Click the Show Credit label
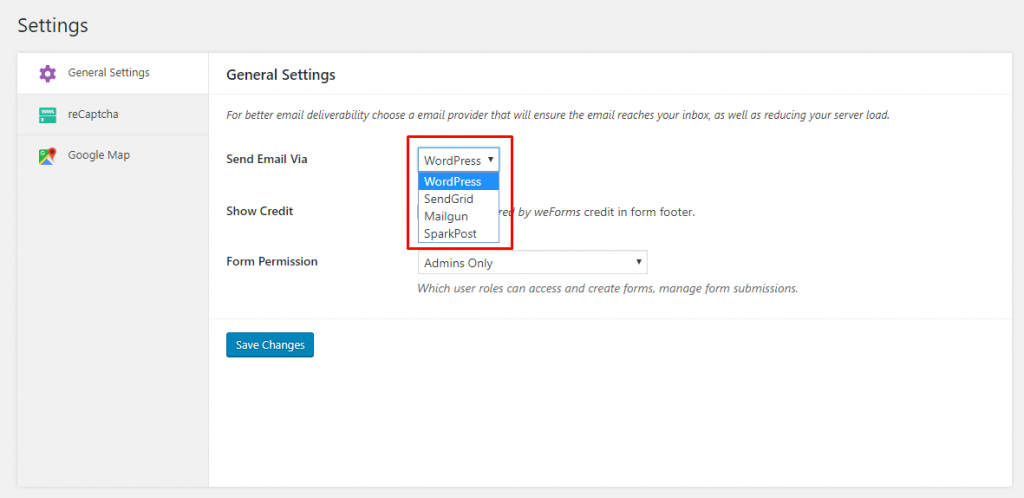This screenshot has width=1024, height=498. click(259, 211)
